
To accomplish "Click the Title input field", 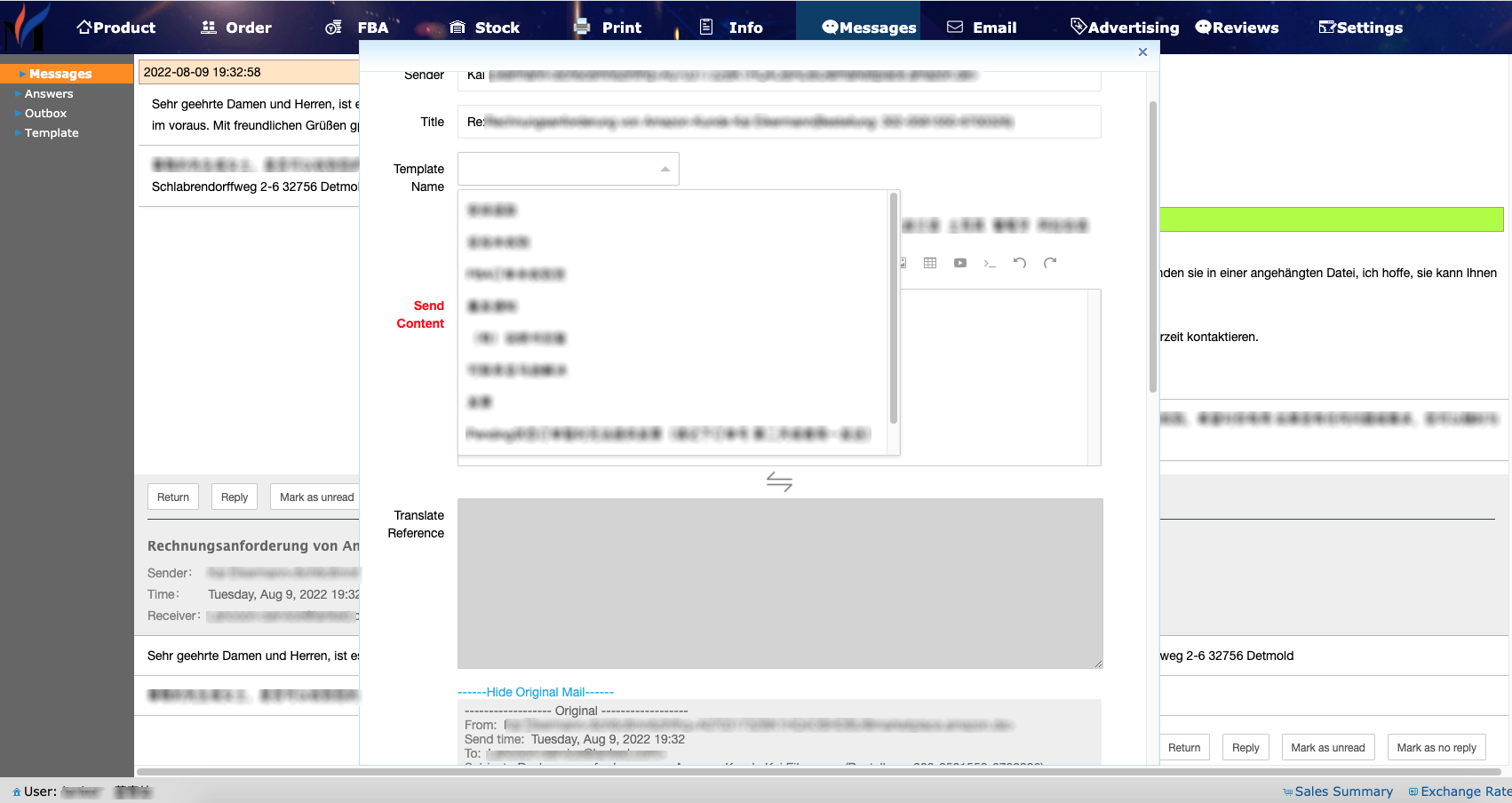I will (x=779, y=122).
